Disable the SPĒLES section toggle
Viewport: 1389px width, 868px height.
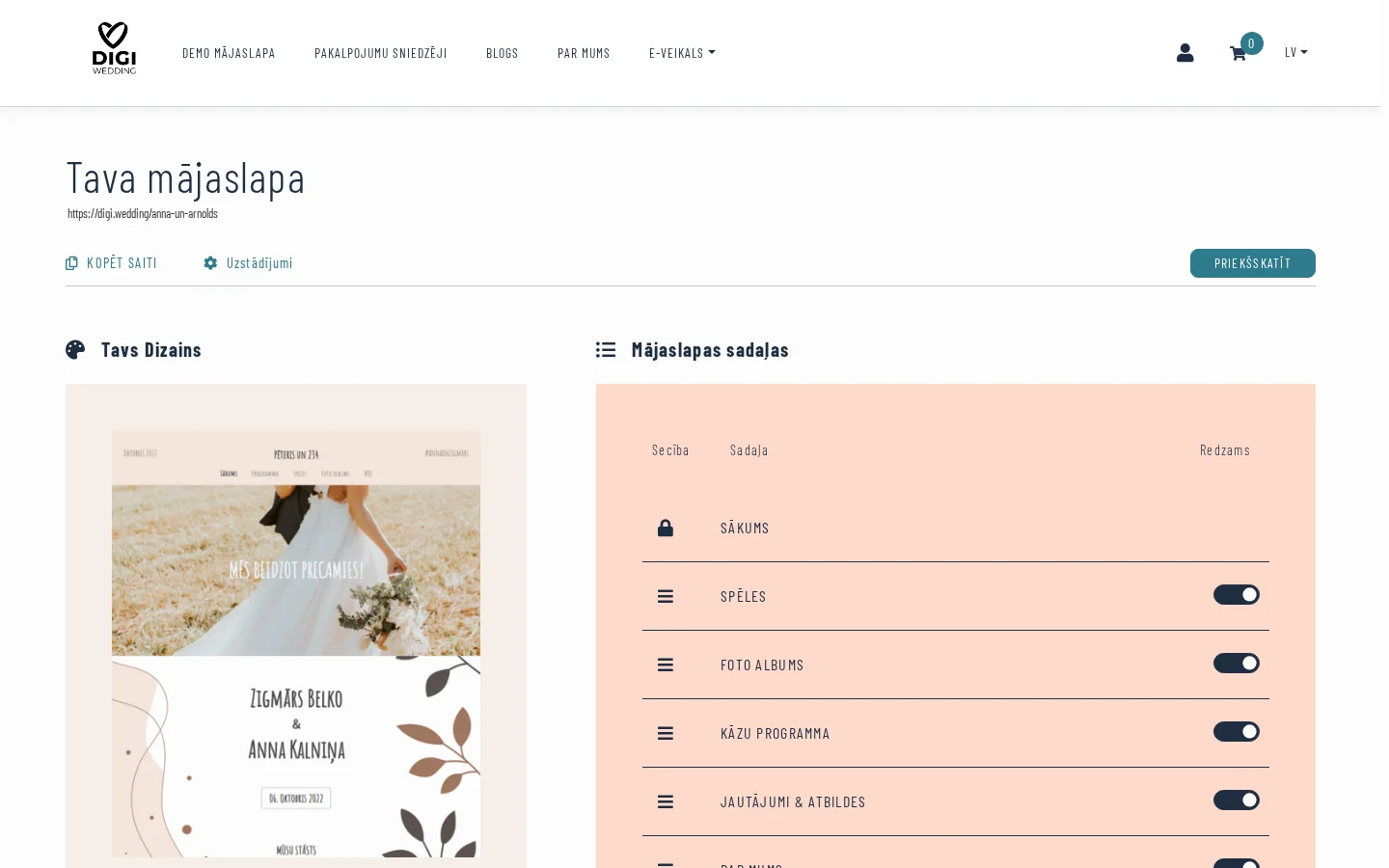1237,595
